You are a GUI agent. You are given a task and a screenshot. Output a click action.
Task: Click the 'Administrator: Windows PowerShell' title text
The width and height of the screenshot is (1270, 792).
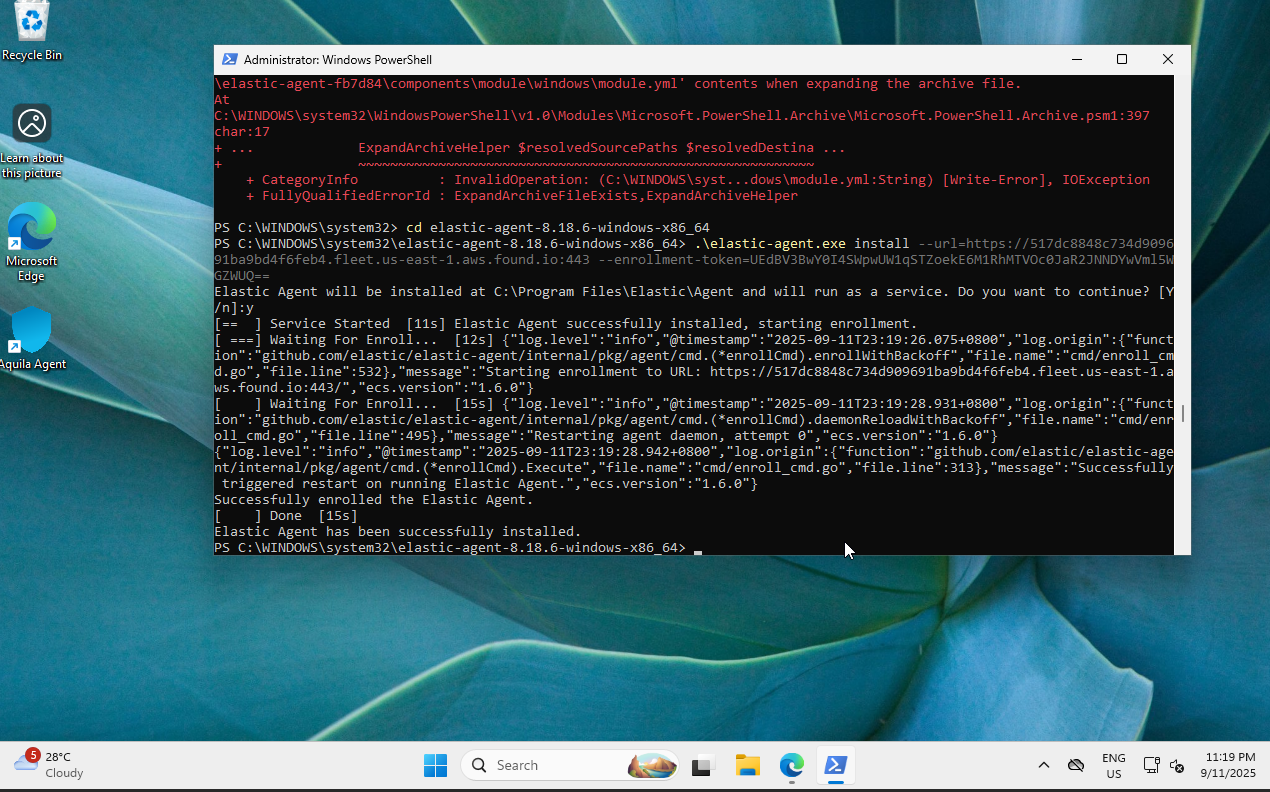[338, 60]
